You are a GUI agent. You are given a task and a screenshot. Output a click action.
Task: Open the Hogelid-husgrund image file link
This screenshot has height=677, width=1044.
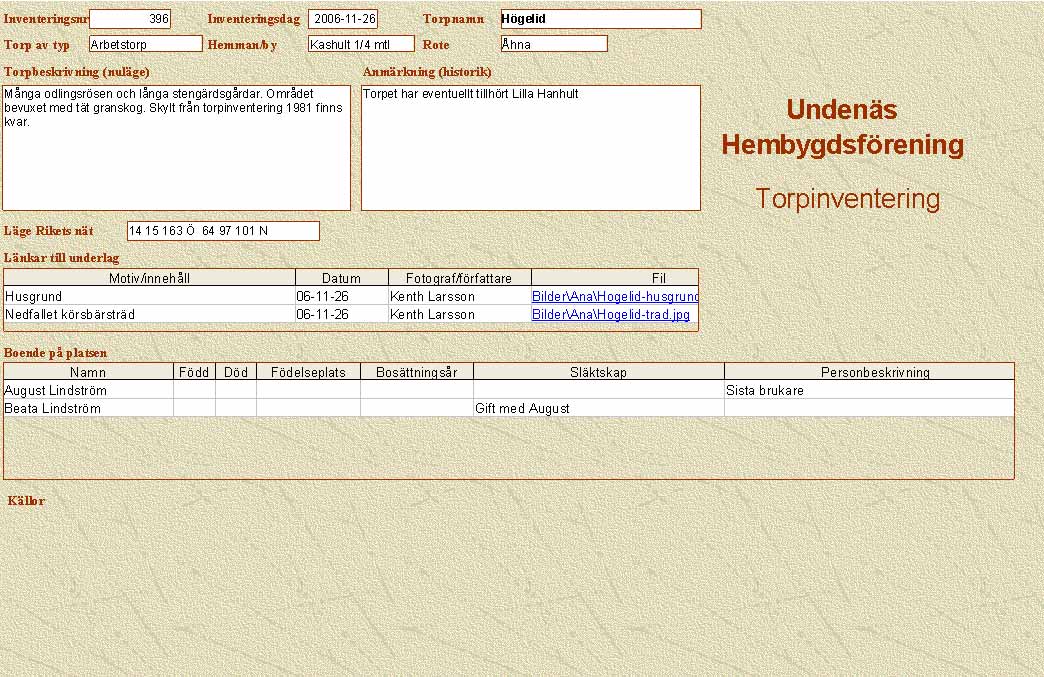point(614,297)
